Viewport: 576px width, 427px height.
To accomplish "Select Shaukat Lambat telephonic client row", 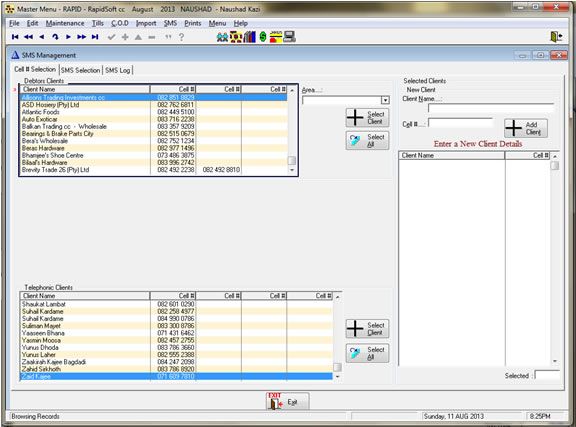I will pyautogui.click(x=176, y=304).
